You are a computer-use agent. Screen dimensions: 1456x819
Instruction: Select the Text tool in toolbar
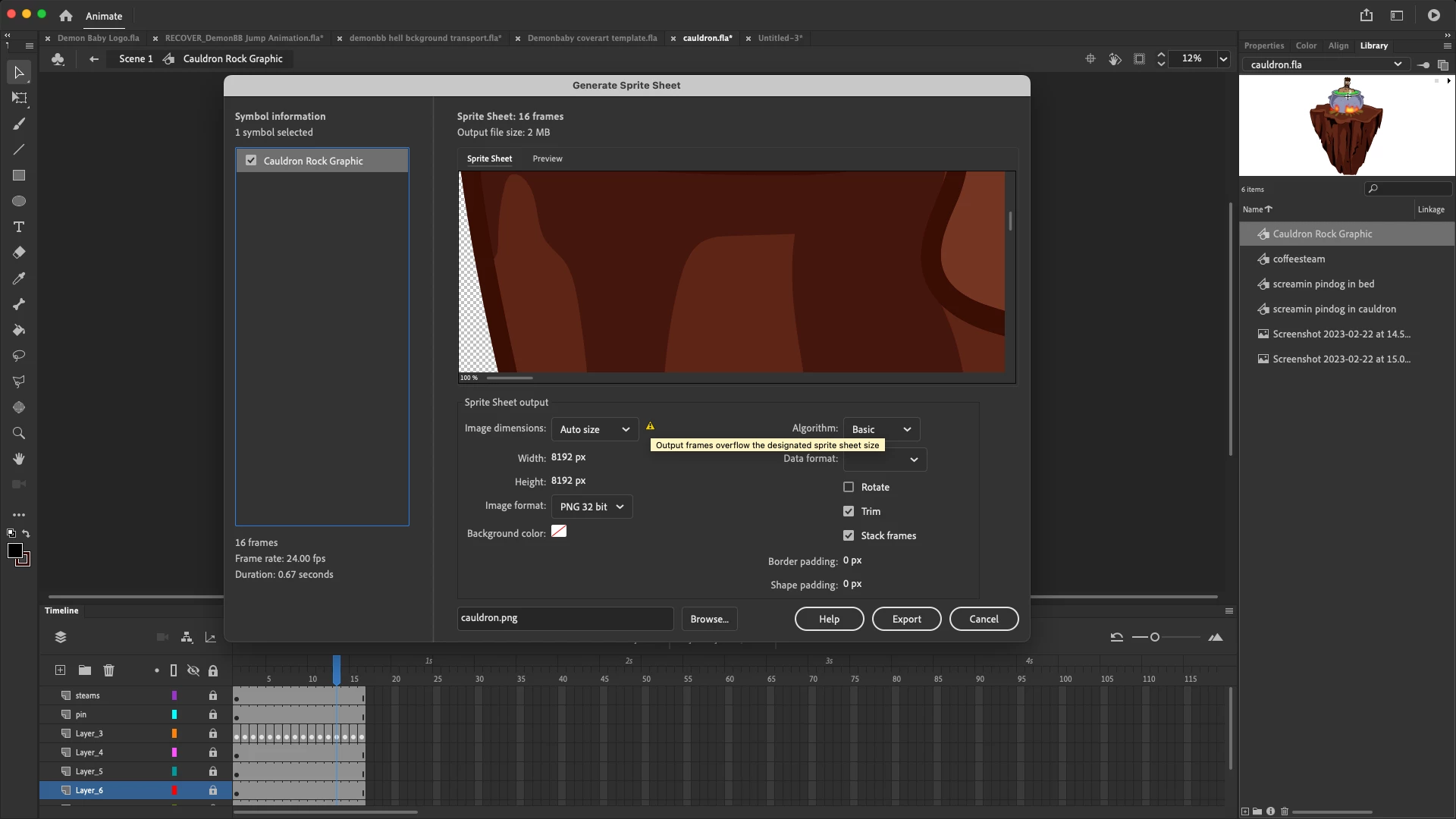point(19,227)
